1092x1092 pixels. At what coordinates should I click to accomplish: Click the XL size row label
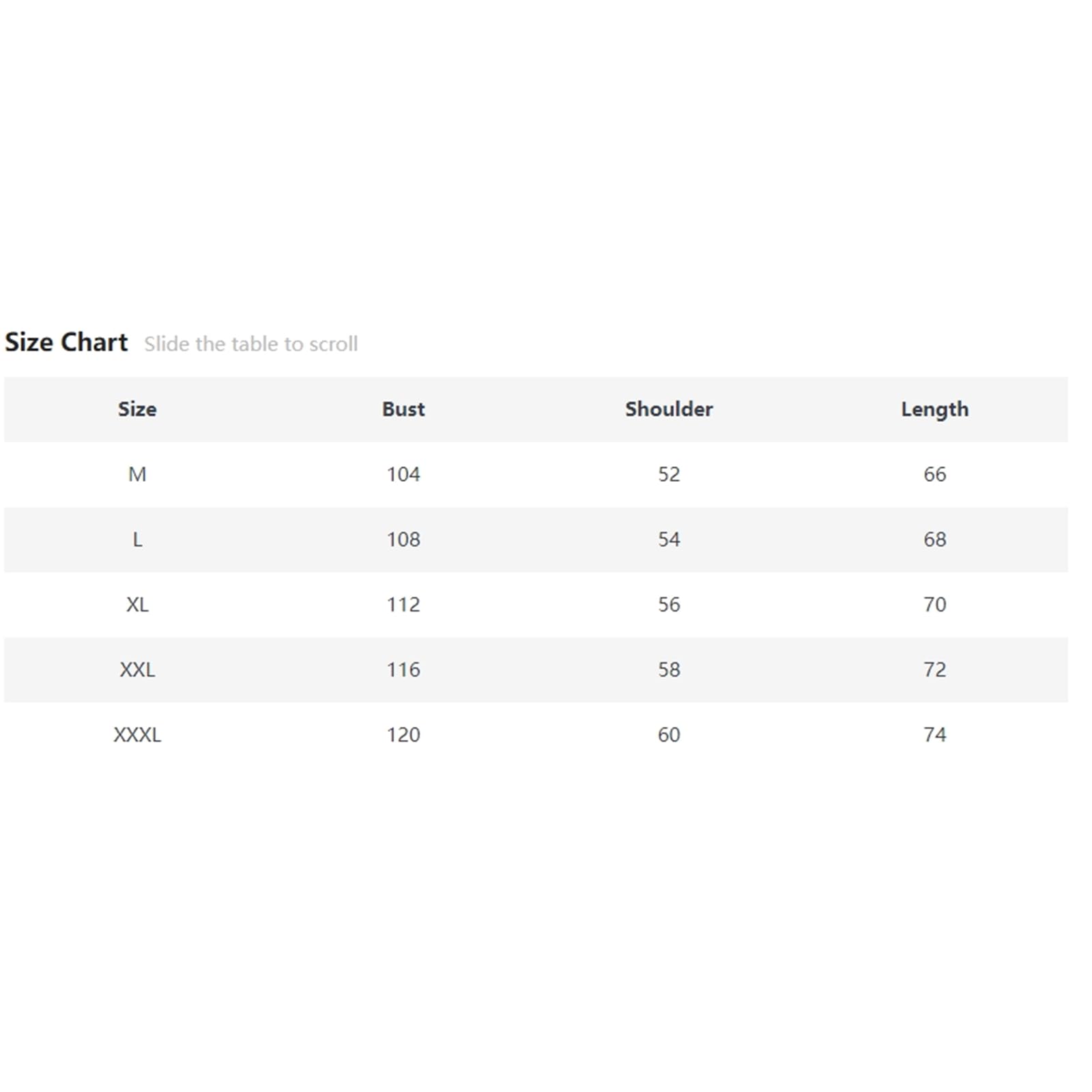tap(137, 605)
